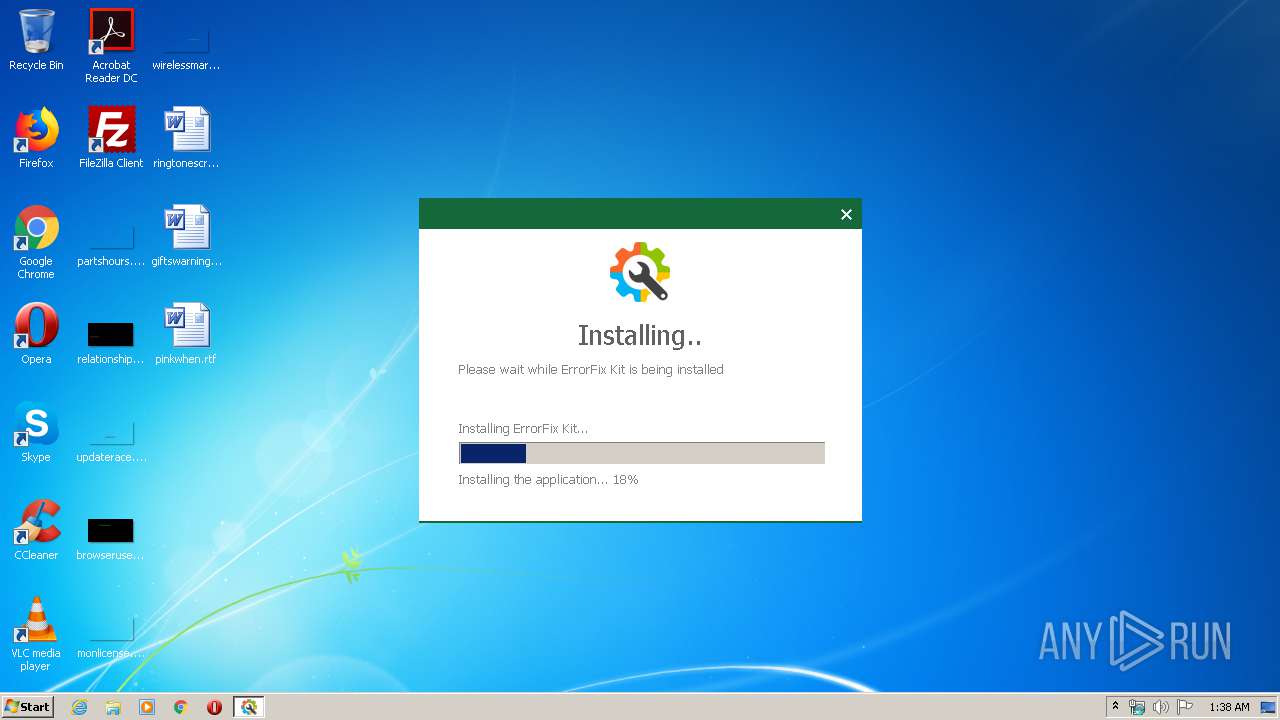The image size is (1280, 720).
Task: Launch Acrobat Reader DC shortcut
Action: point(111,46)
